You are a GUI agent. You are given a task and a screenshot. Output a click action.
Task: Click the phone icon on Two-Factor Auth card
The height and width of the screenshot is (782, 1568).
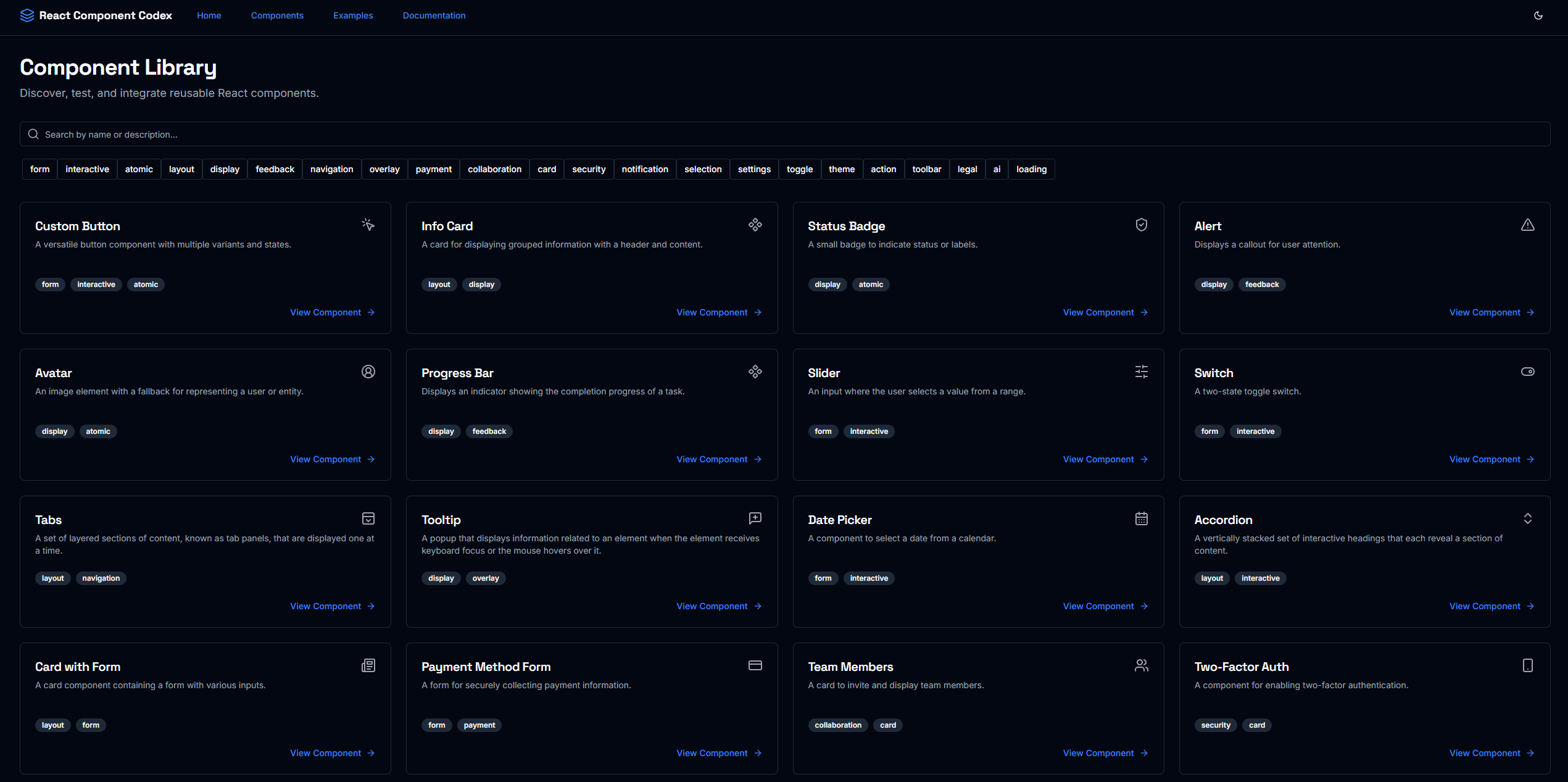coord(1528,665)
